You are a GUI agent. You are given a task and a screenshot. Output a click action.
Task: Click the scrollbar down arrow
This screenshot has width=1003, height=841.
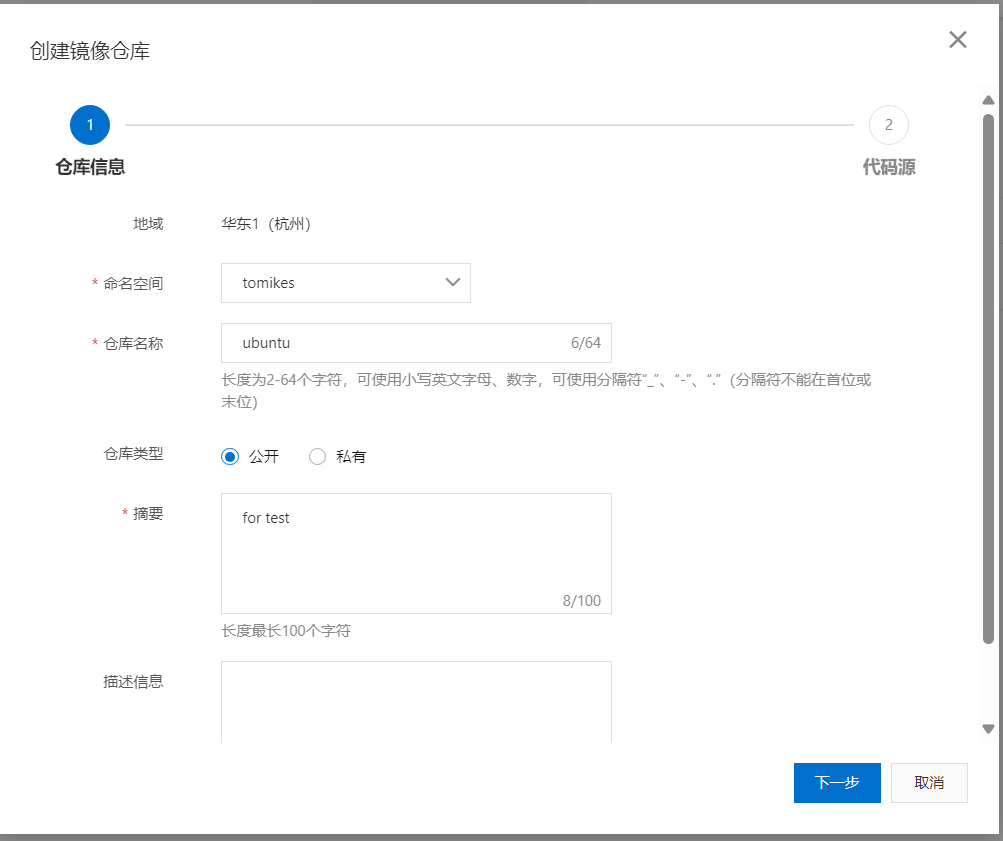pos(988,728)
